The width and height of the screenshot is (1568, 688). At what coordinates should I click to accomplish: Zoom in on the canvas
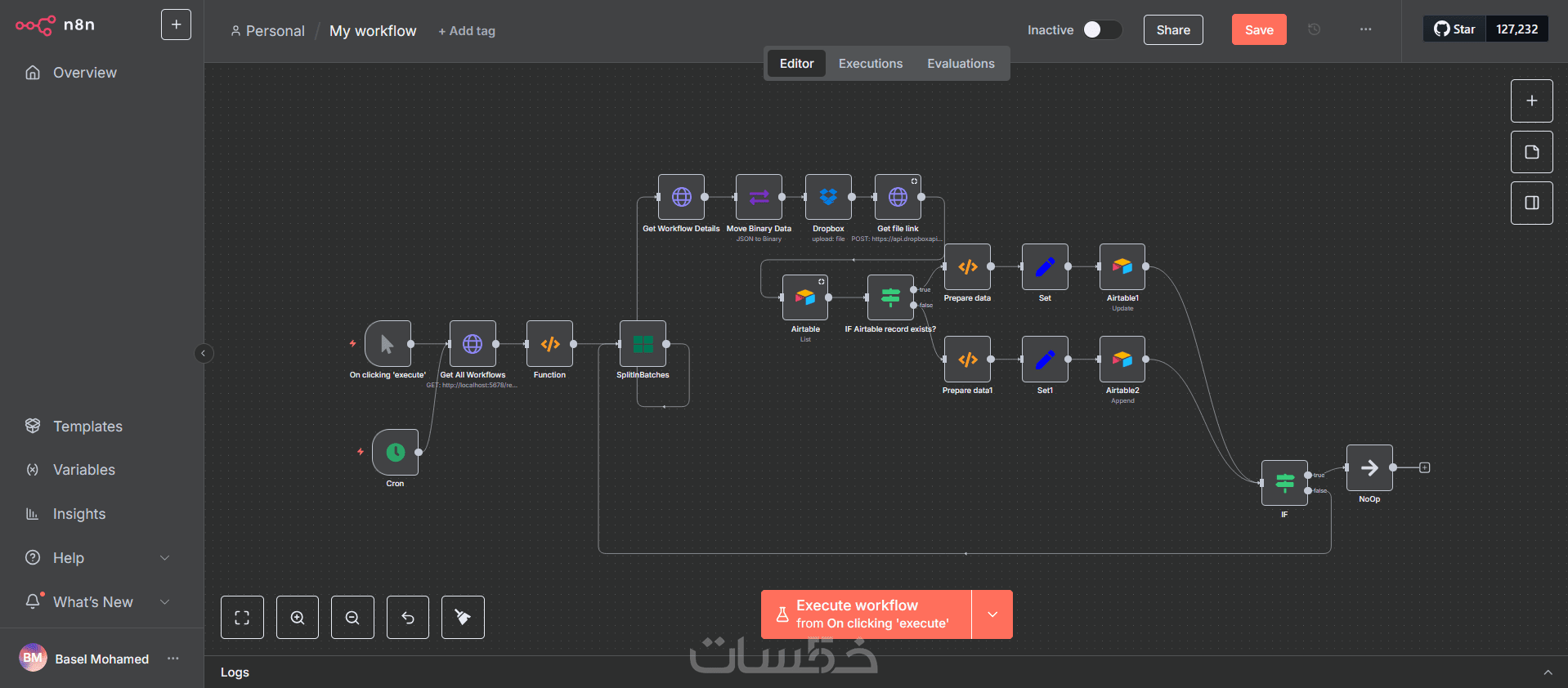[298, 617]
